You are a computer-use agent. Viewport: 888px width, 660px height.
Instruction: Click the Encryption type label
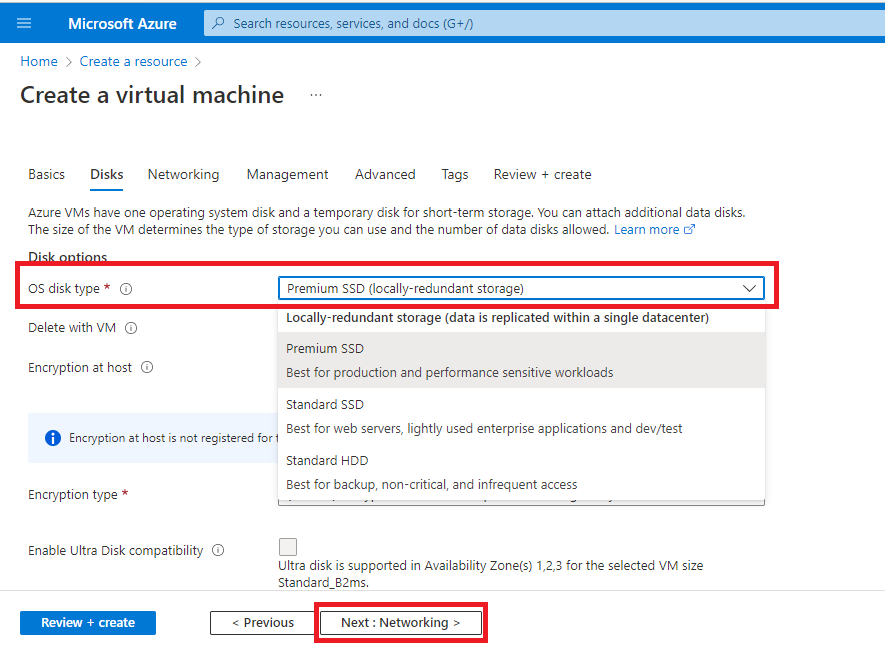(72, 495)
